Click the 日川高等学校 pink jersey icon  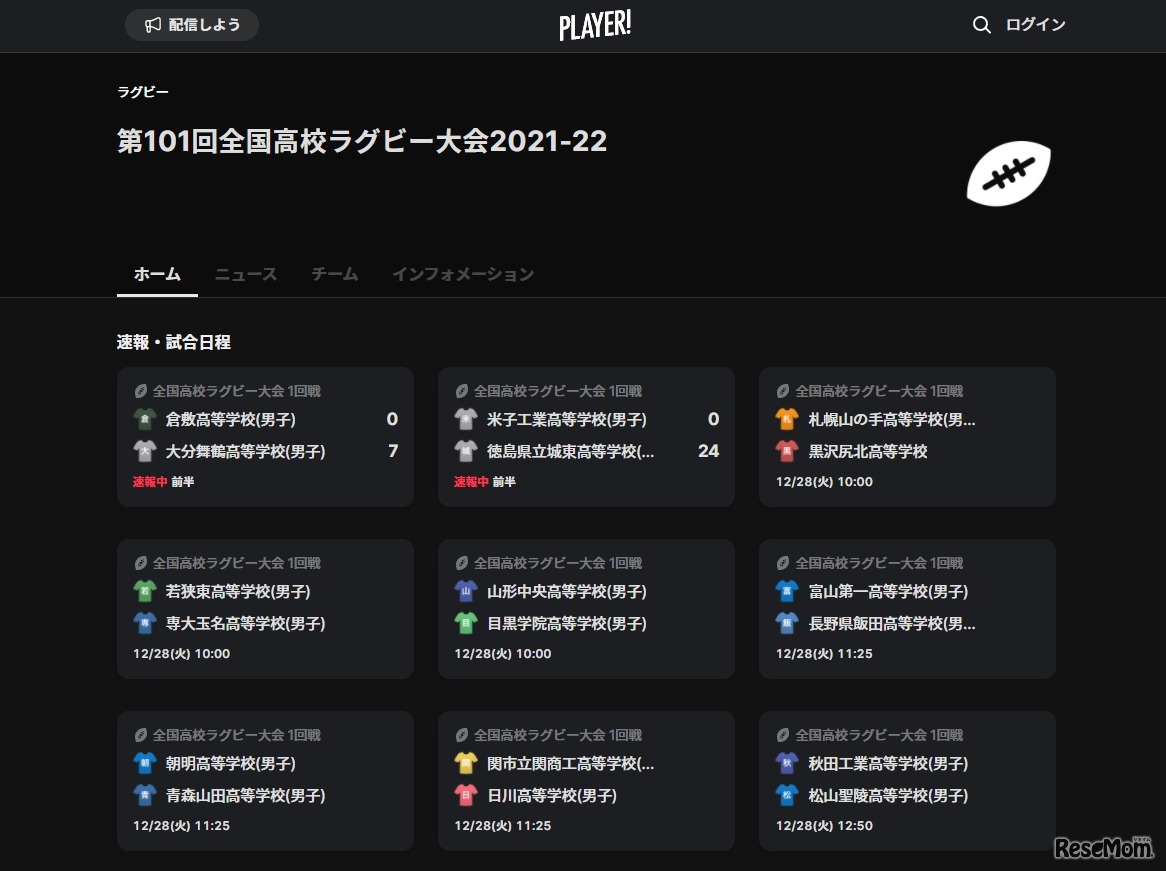point(467,796)
